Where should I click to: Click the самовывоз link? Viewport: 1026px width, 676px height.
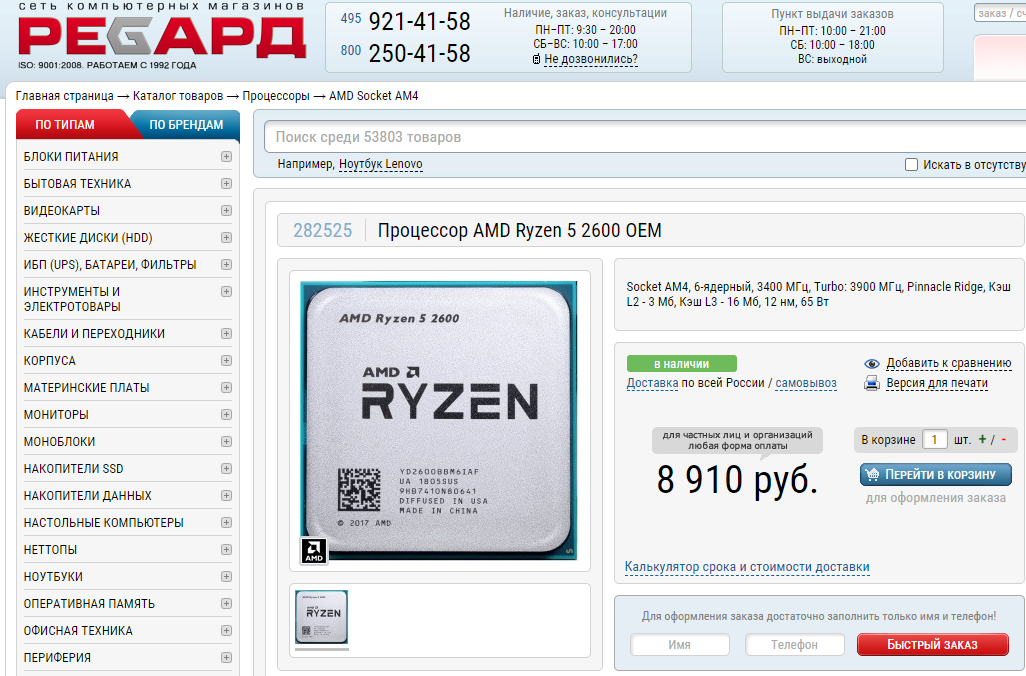click(806, 383)
